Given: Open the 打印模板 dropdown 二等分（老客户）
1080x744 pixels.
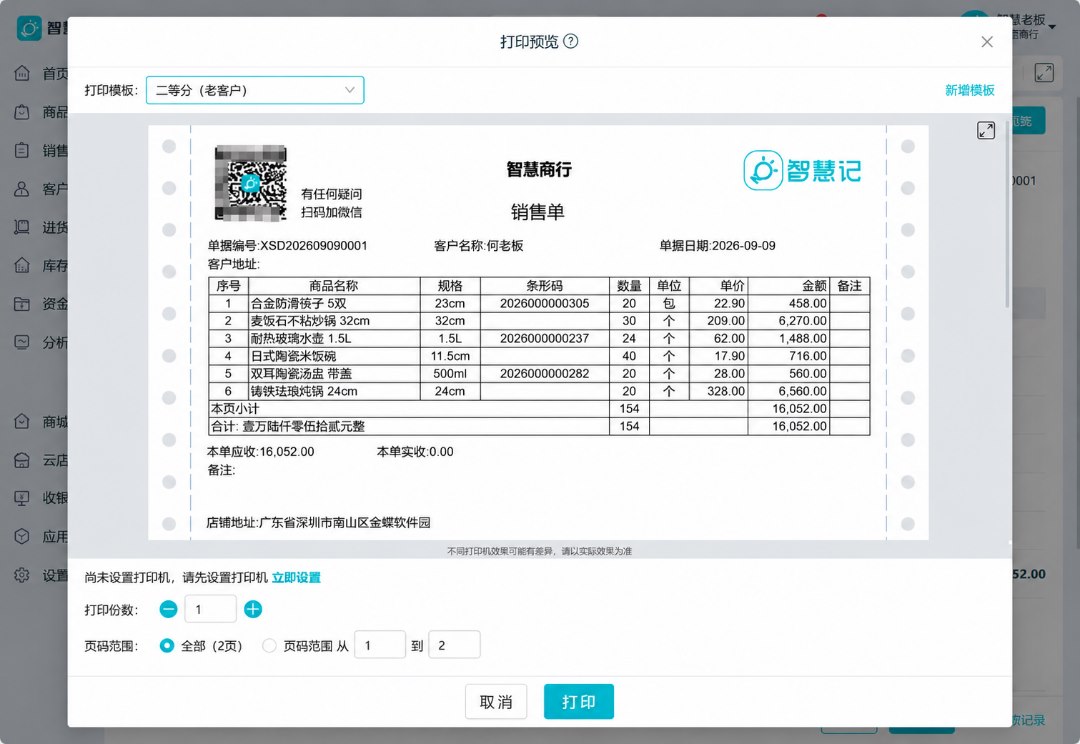Looking at the screenshot, I should [255, 90].
